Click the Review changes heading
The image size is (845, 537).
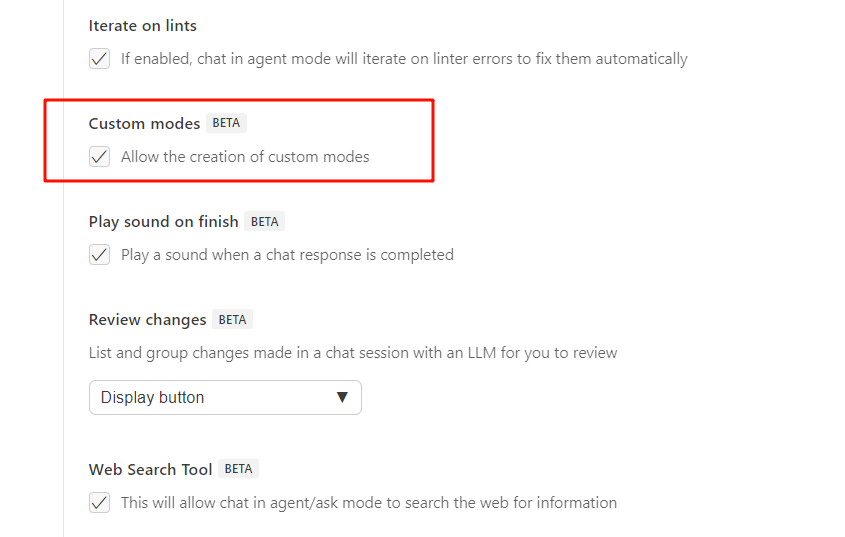(147, 320)
